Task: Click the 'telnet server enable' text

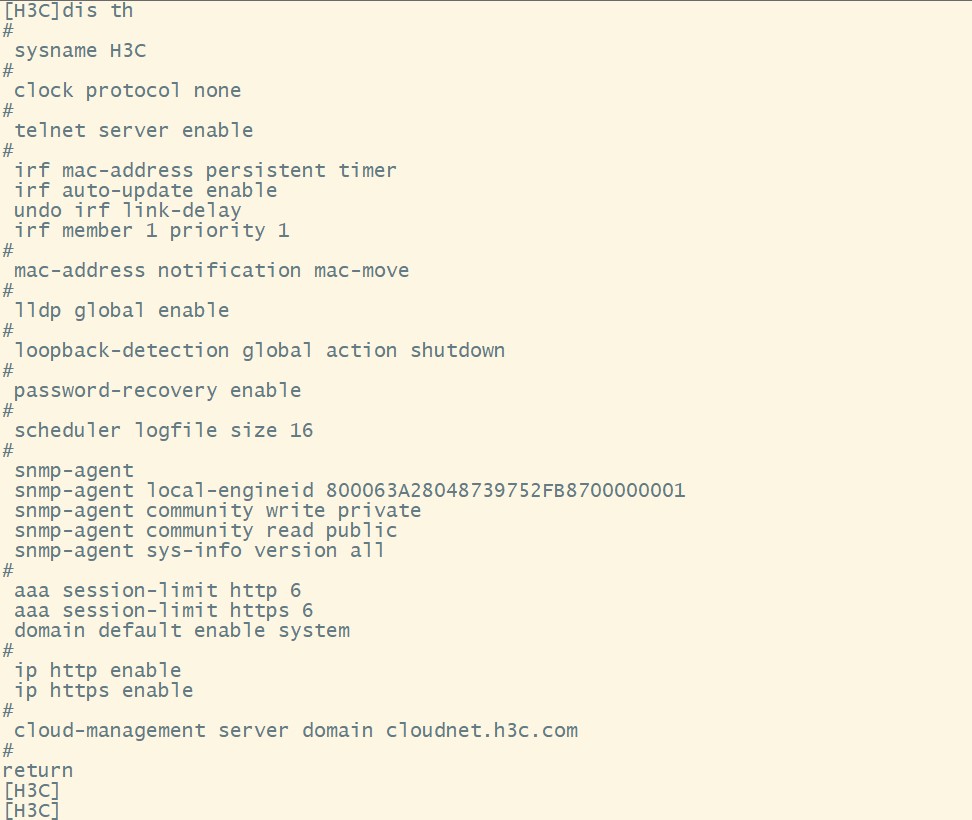Action: tap(133, 130)
